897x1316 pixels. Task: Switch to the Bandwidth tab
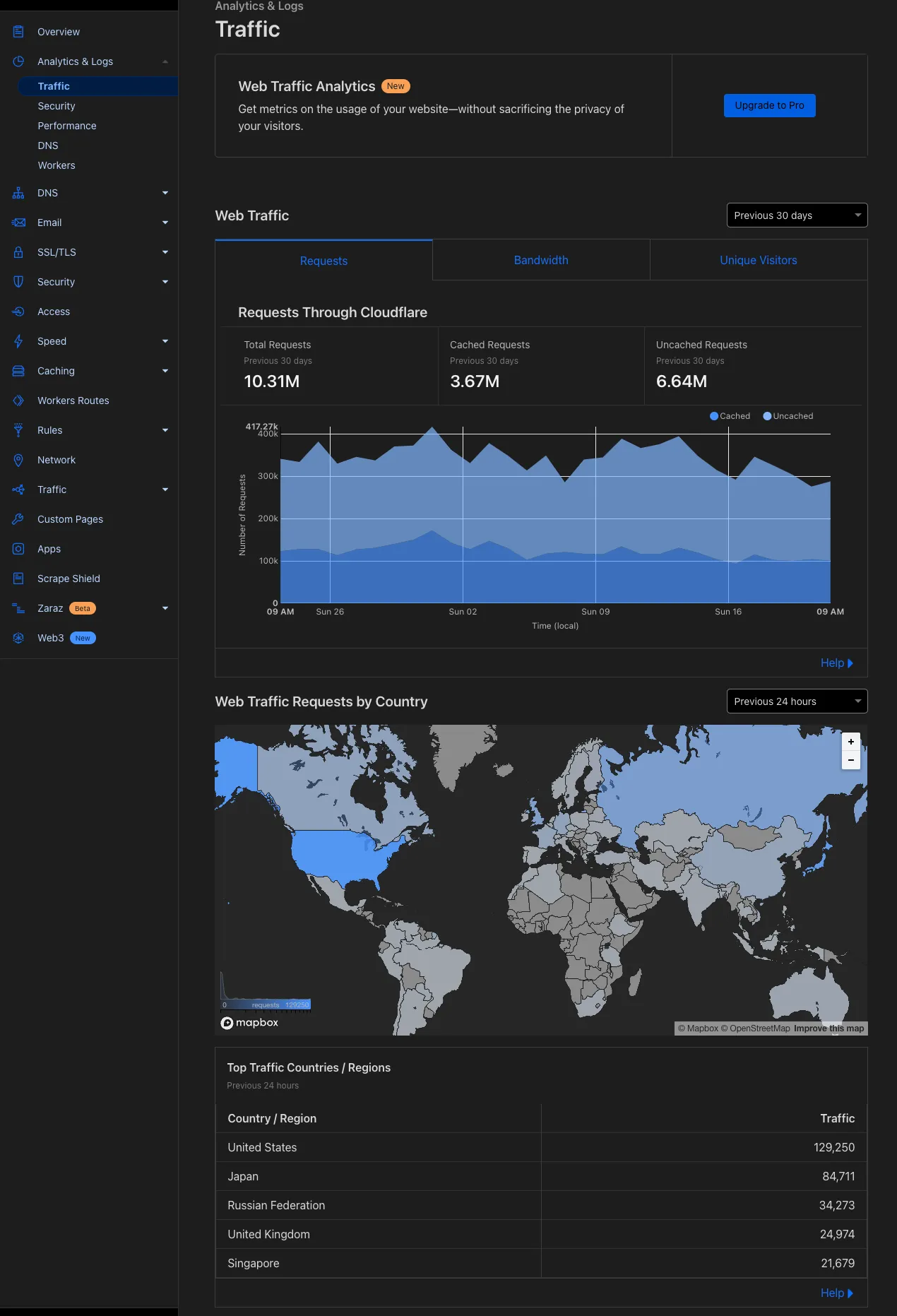[541, 260]
